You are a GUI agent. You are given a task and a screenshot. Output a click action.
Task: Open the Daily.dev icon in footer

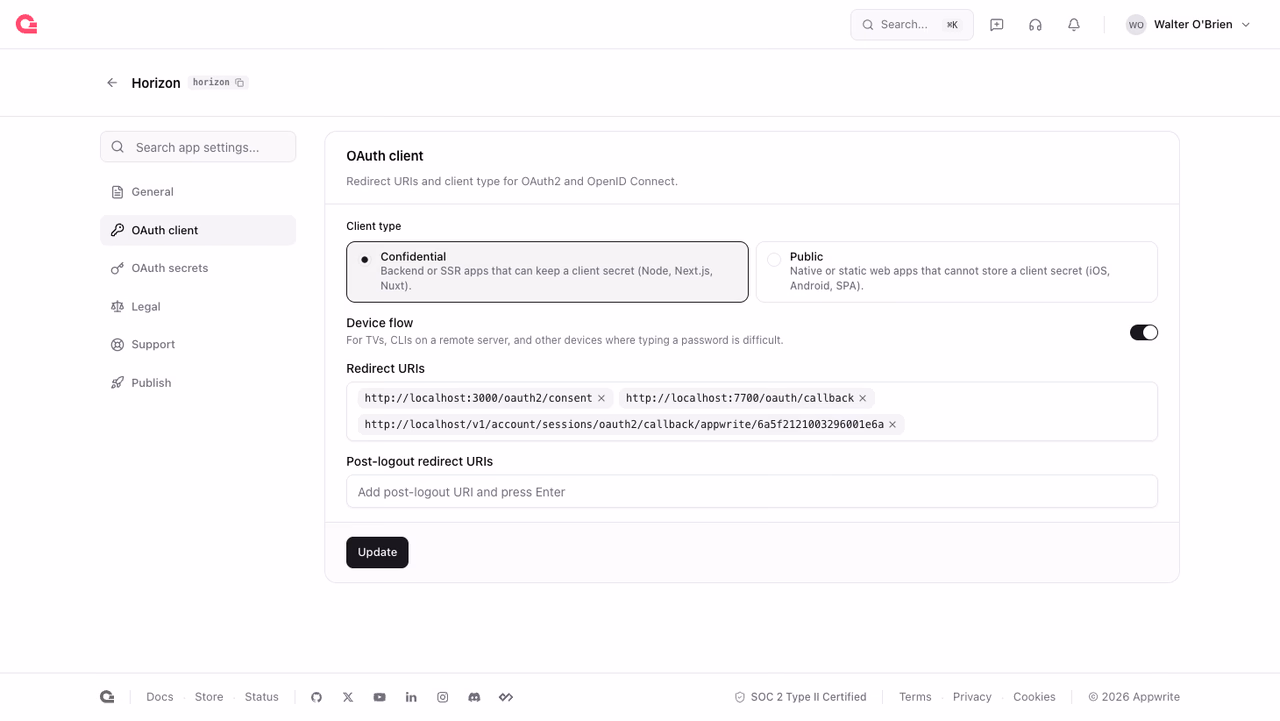(506, 697)
